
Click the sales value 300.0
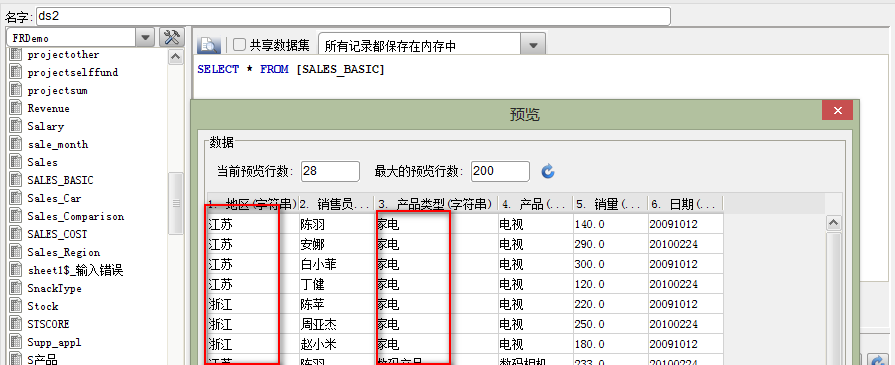[x=610, y=264]
